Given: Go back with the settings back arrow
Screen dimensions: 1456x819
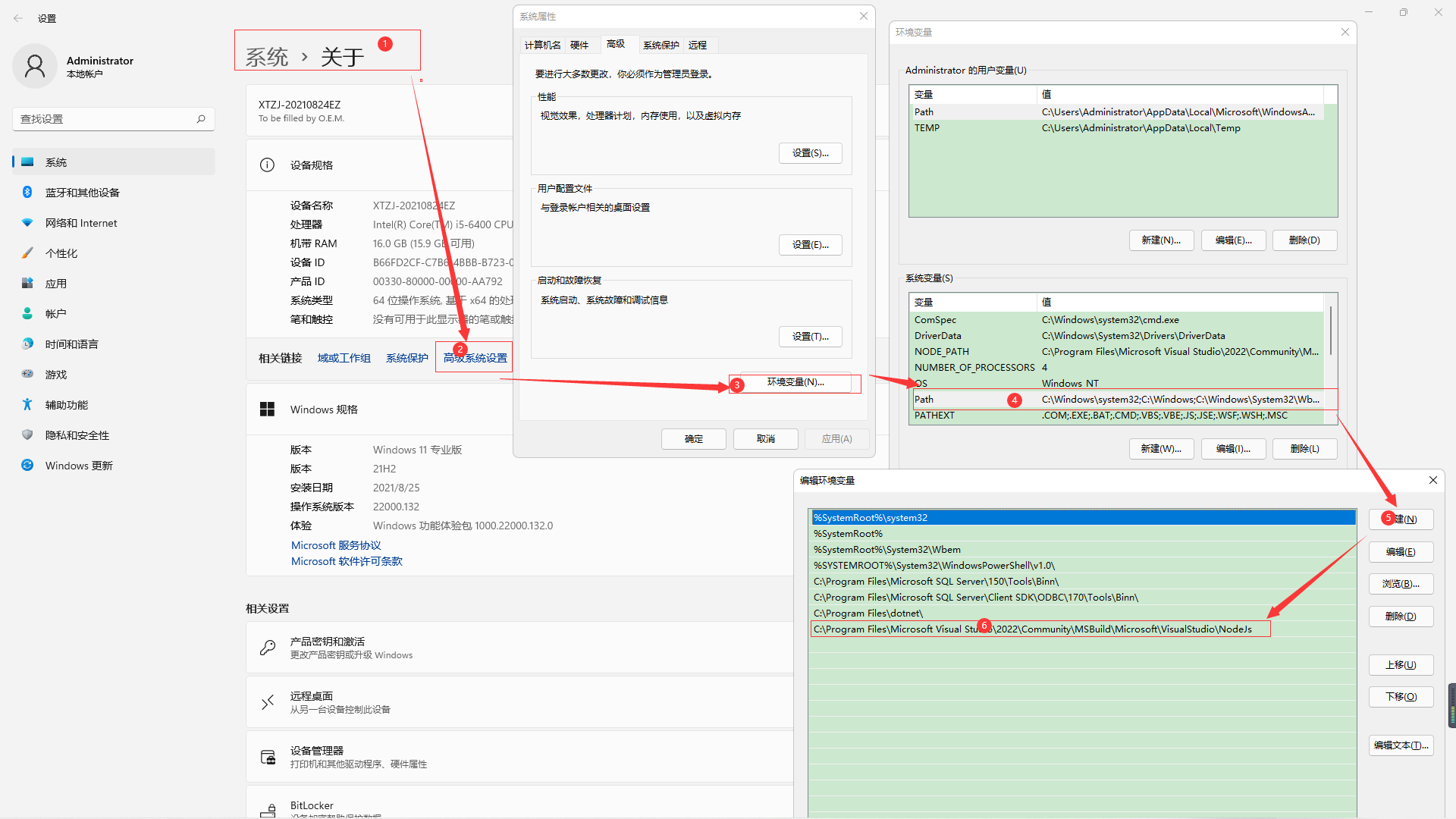Looking at the screenshot, I should [18, 18].
